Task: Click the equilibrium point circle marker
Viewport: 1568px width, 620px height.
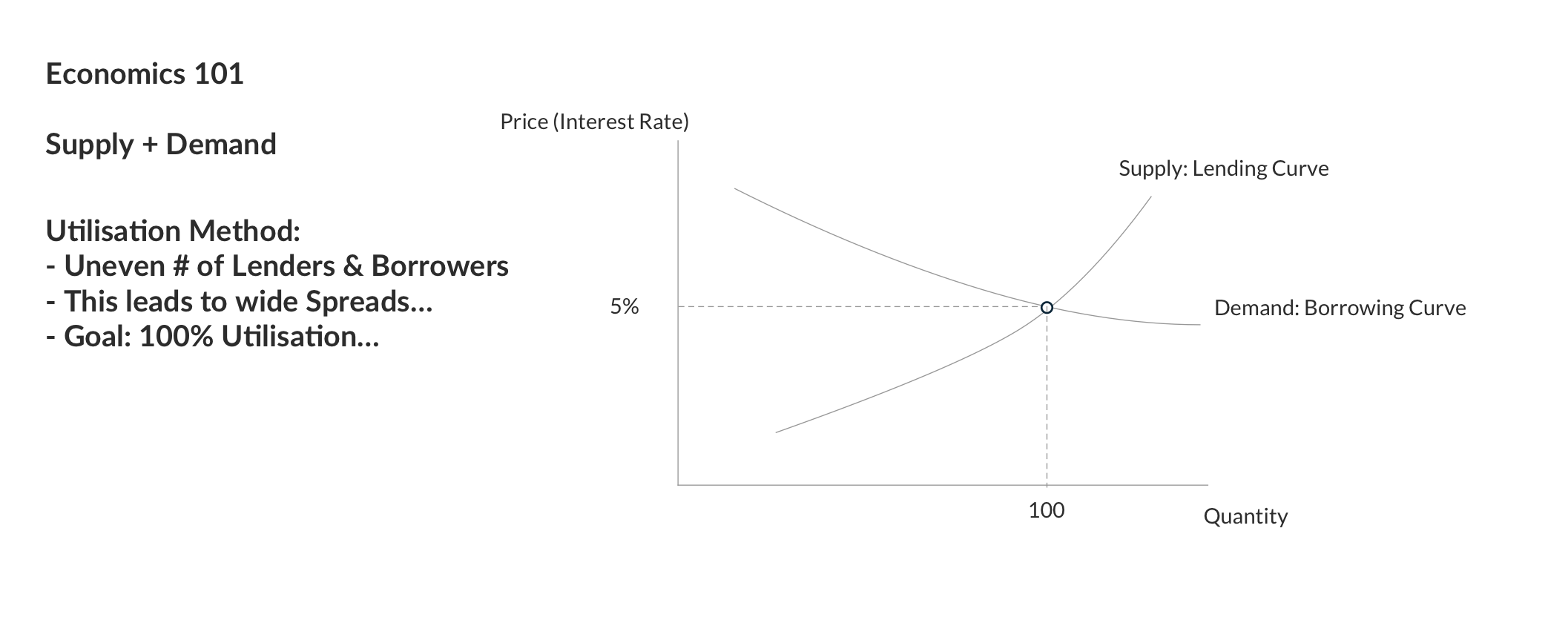Action: click(x=1047, y=308)
